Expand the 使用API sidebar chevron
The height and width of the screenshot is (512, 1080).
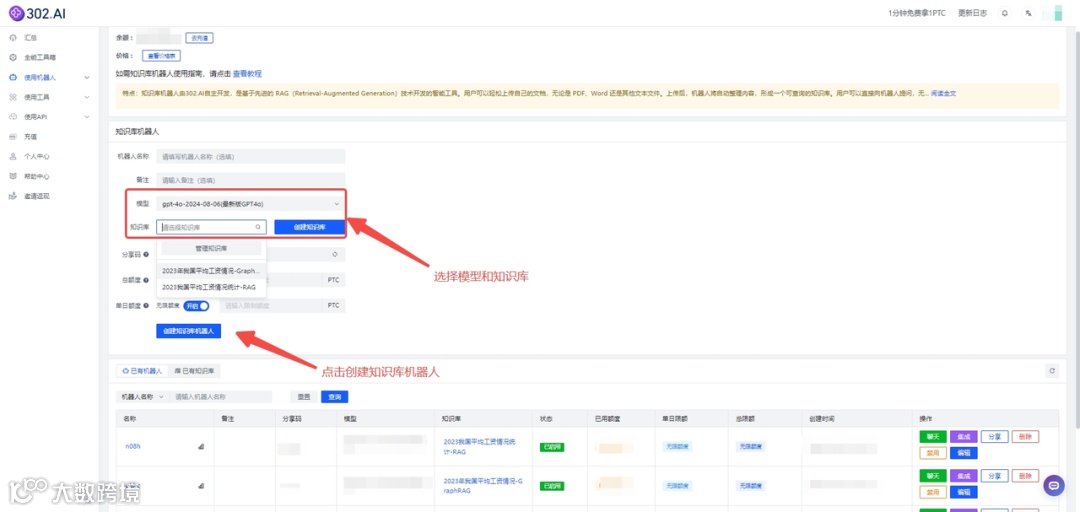pos(87,117)
